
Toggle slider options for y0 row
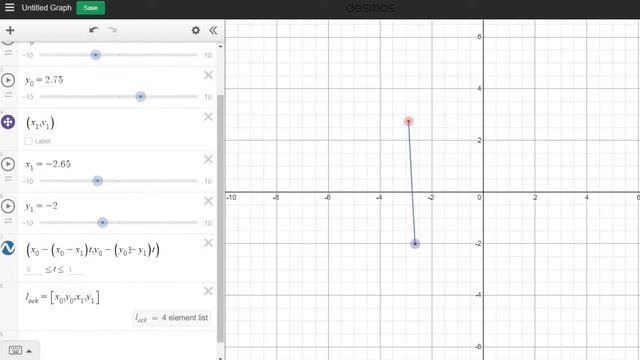8,95
